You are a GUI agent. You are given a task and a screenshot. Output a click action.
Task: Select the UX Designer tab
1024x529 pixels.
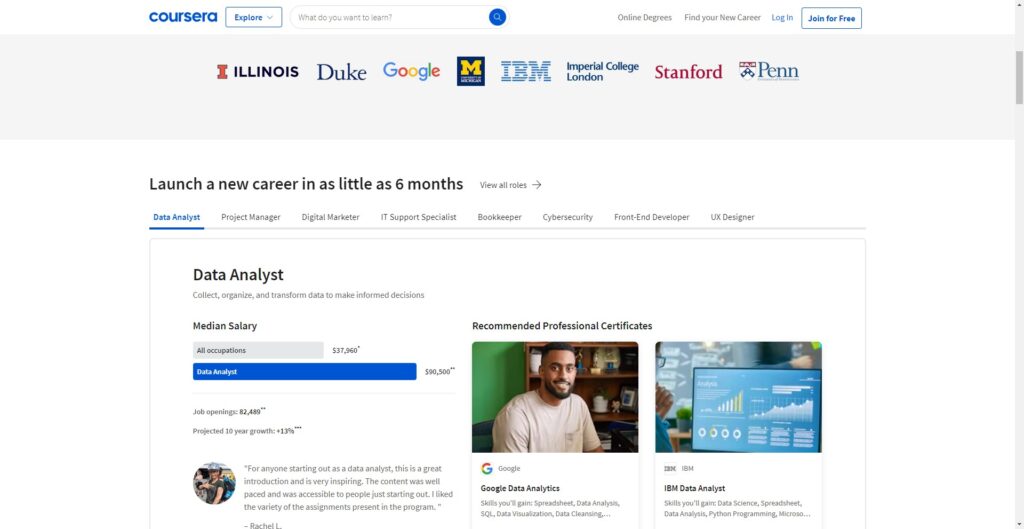(732, 217)
